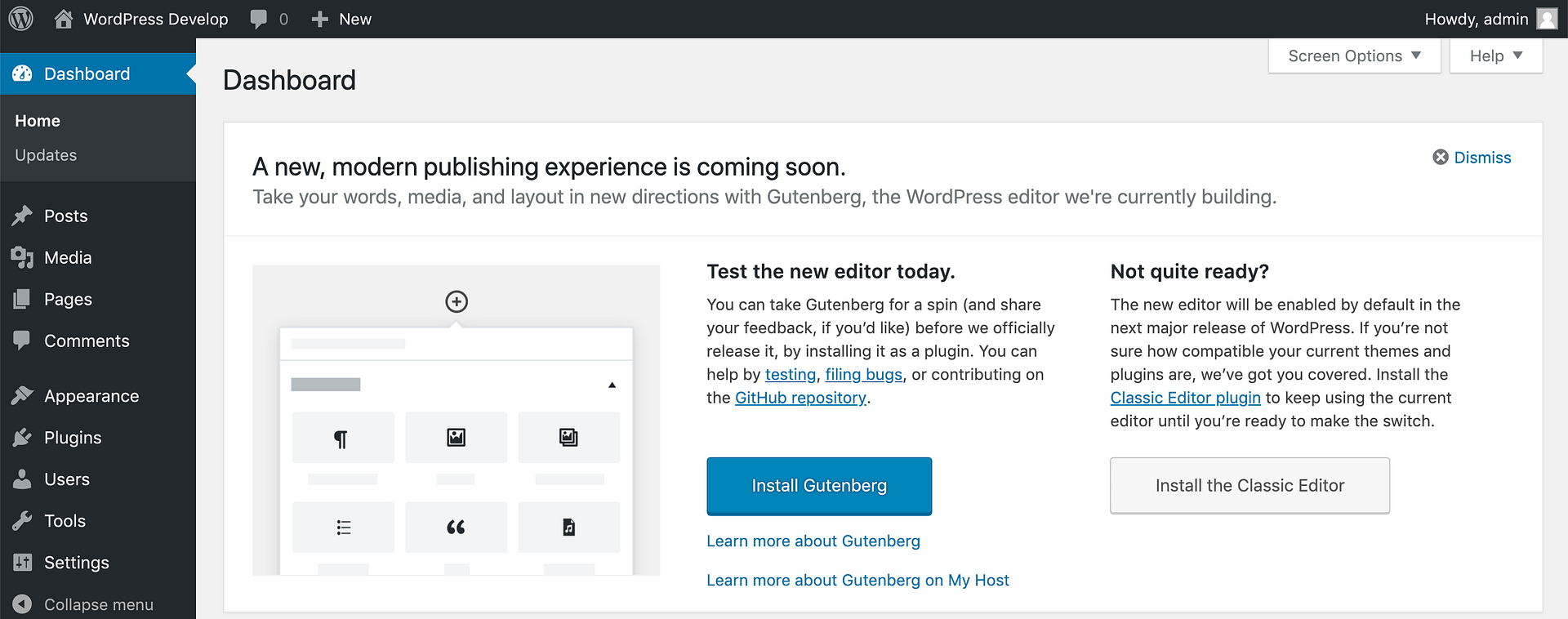Click the Comments speech bubble icon in sidebar

[x=22, y=341]
